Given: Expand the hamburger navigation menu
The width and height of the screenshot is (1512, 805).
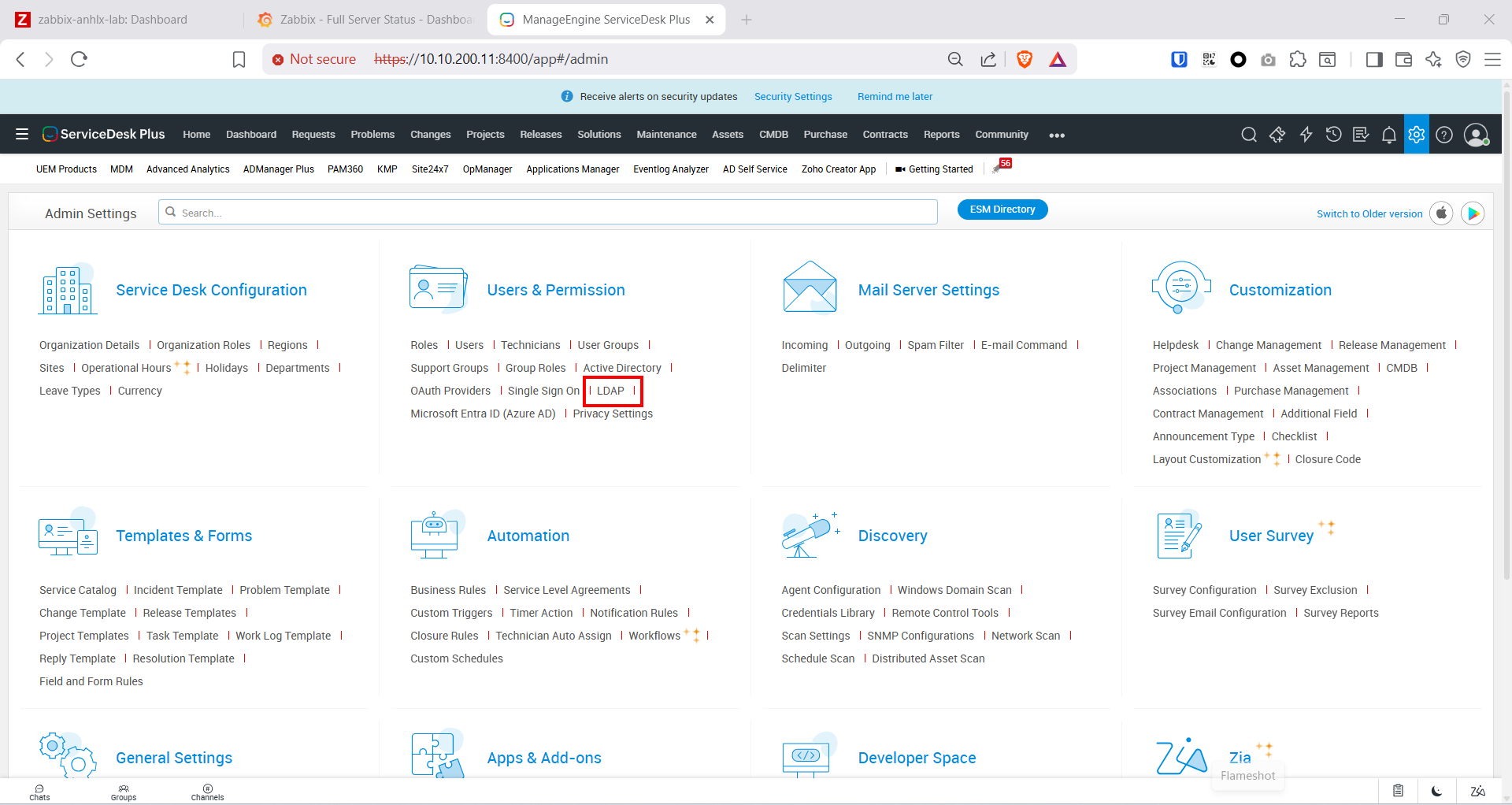Looking at the screenshot, I should pyautogui.click(x=22, y=135).
